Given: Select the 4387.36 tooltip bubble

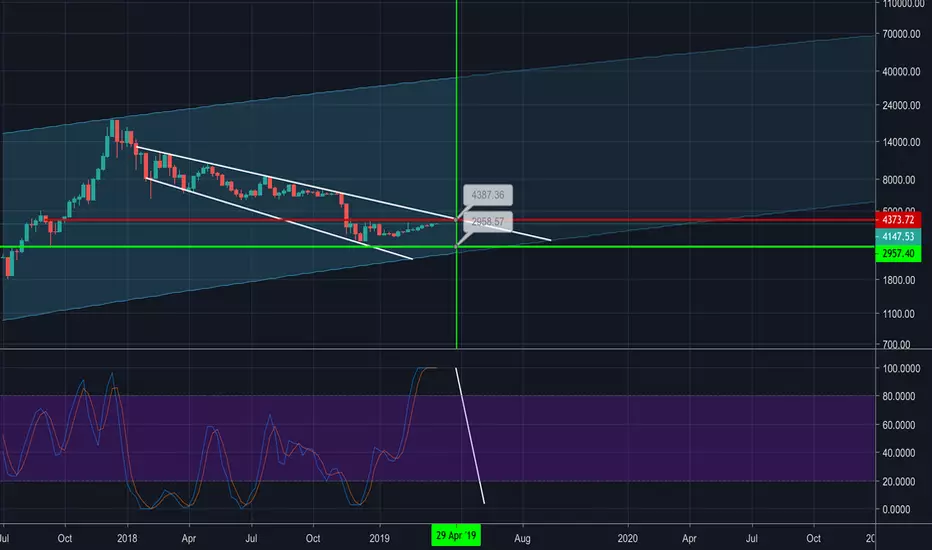Looking at the screenshot, I should coord(487,195).
